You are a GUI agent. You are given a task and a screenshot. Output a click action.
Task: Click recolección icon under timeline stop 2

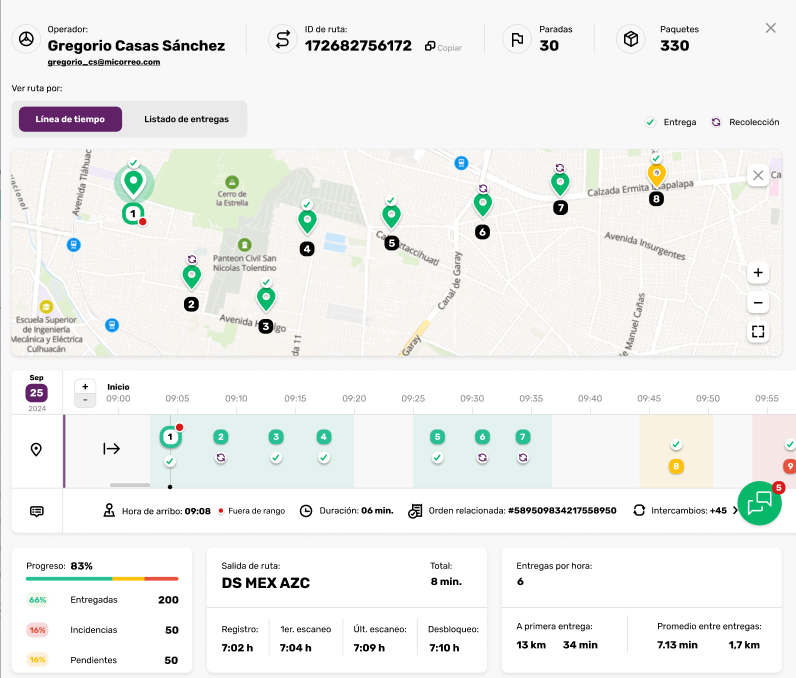(220, 458)
